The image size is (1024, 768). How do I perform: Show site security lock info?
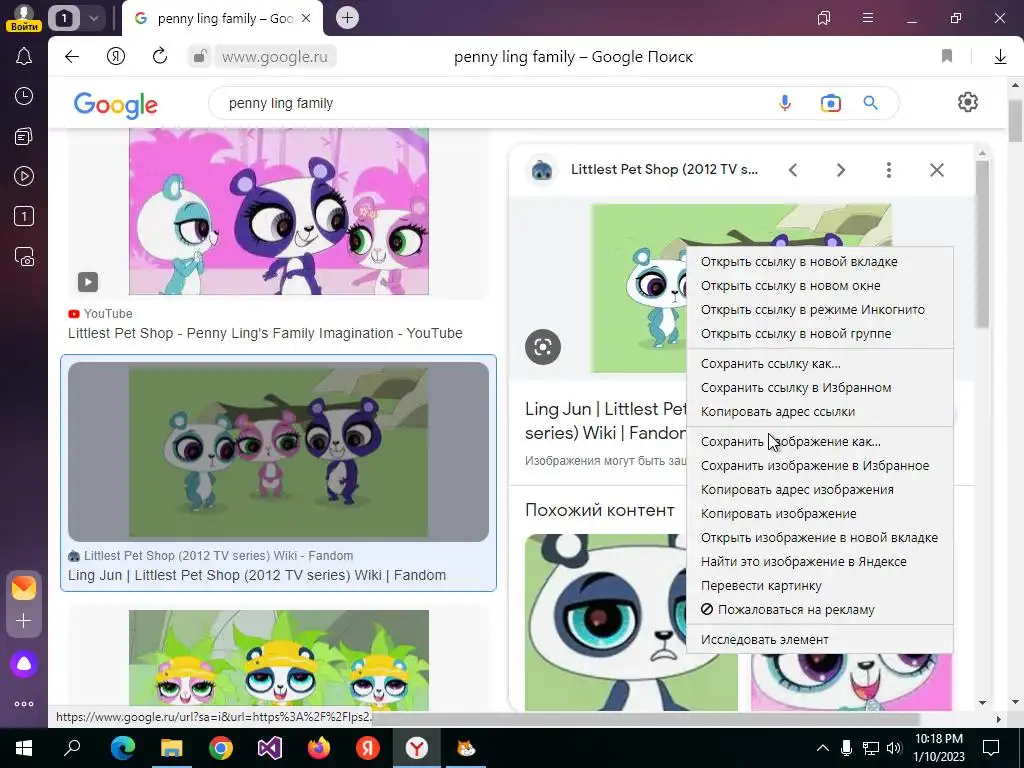199,57
